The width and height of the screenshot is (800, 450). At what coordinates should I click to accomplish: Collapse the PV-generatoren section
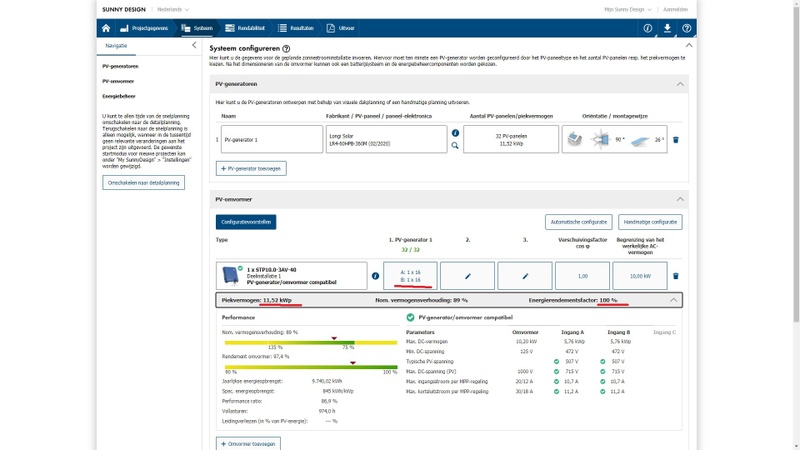point(681,84)
